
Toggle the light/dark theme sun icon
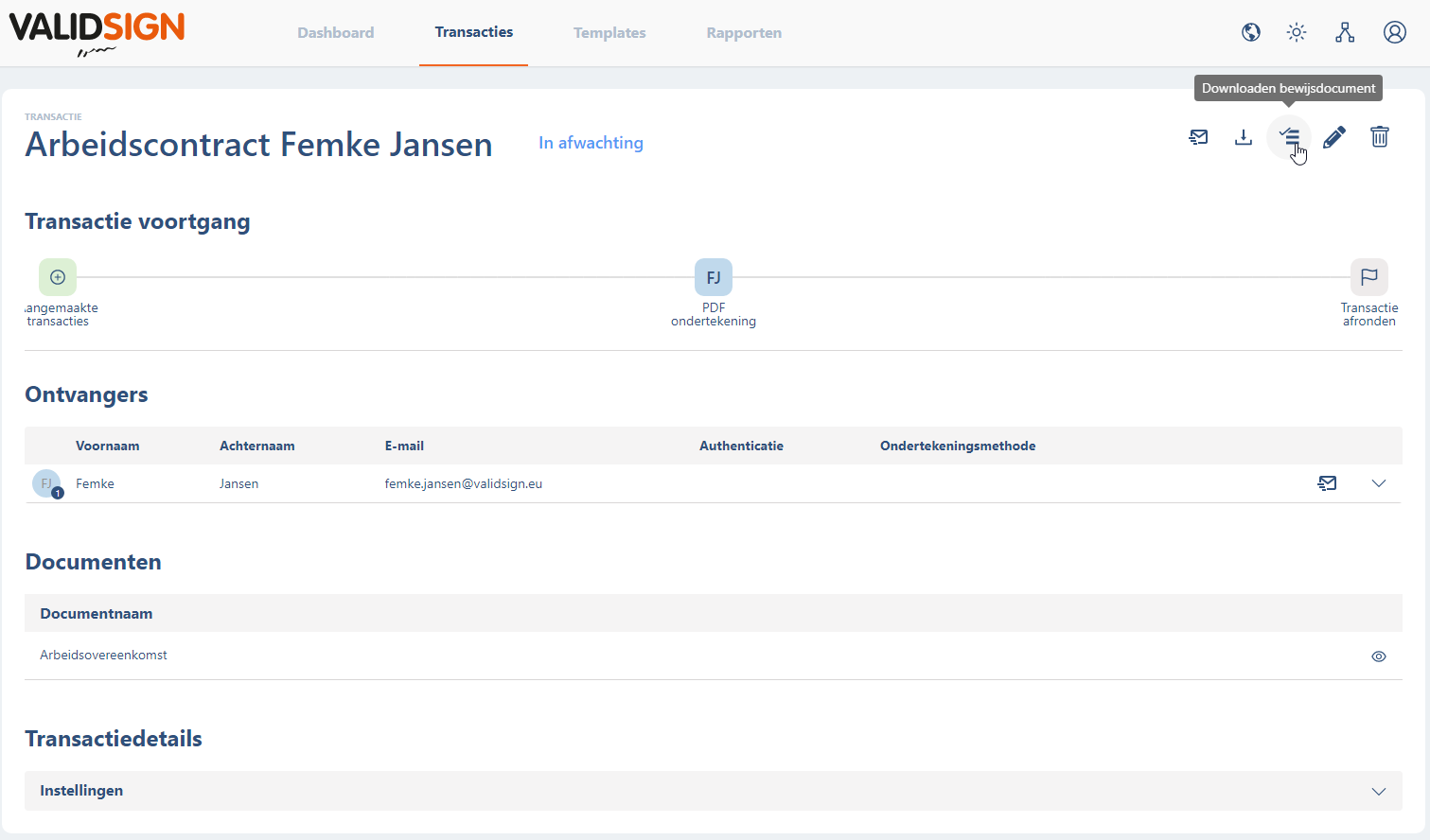[x=1297, y=32]
